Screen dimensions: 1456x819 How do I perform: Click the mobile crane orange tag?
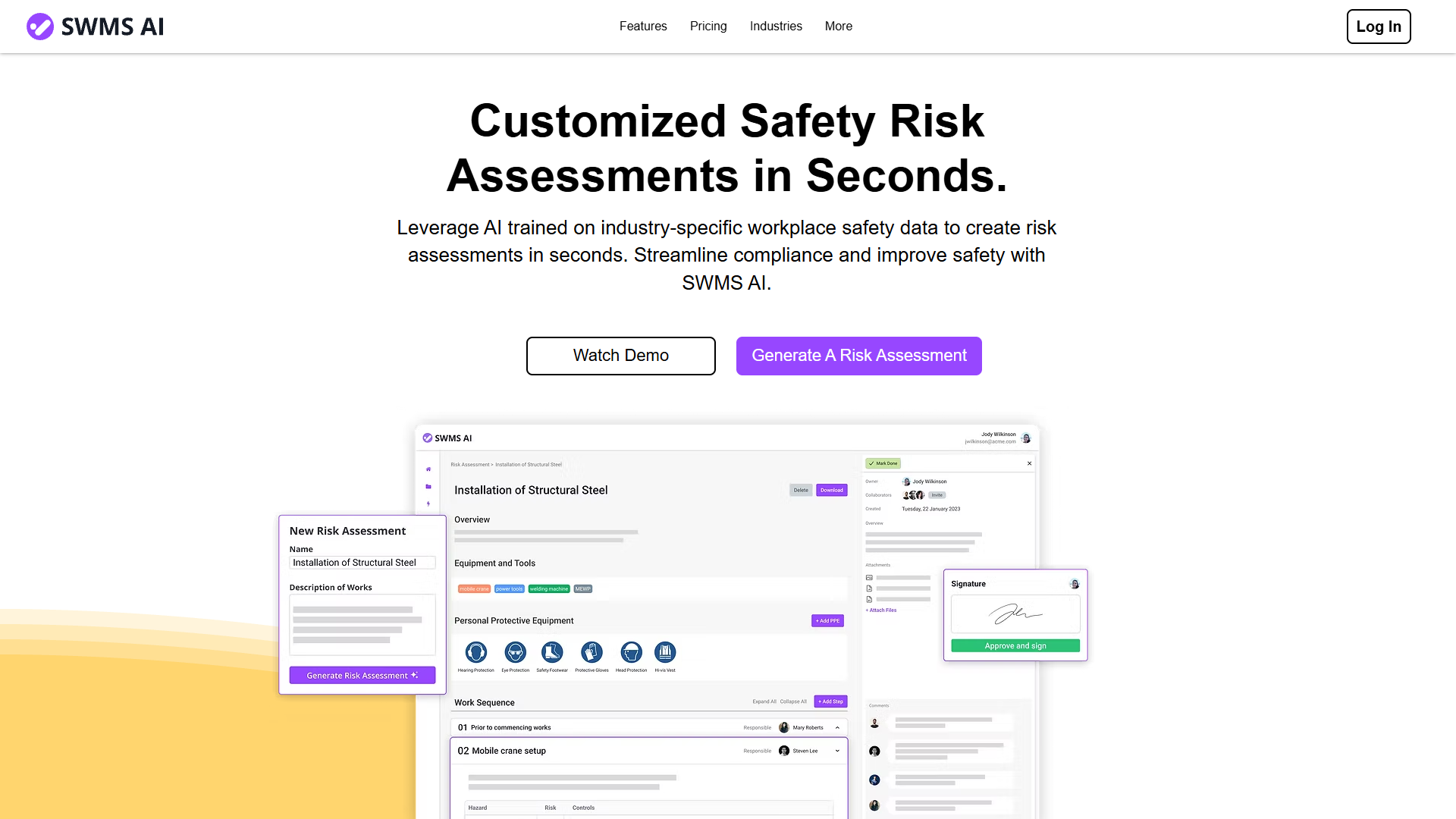tap(474, 589)
